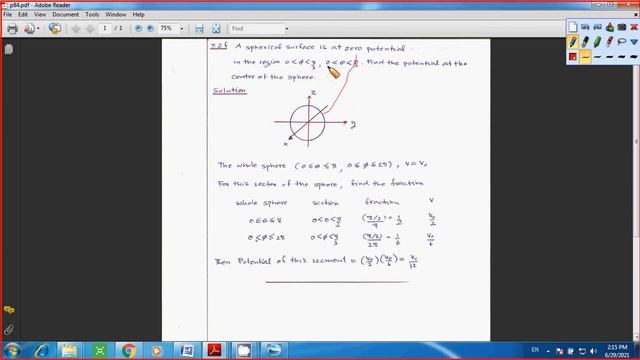Open the Pages panel in sidebar

9,49
